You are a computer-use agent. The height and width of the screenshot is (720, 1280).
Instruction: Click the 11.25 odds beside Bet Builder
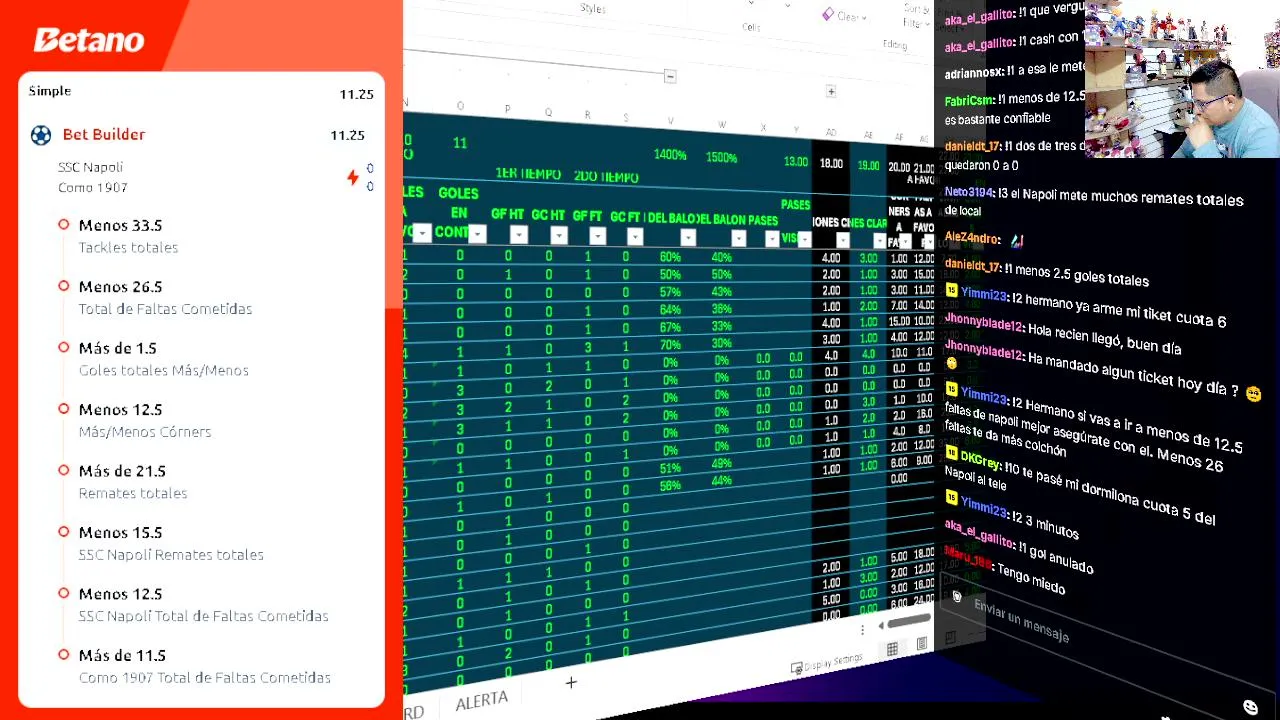pyautogui.click(x=347, y=135)
